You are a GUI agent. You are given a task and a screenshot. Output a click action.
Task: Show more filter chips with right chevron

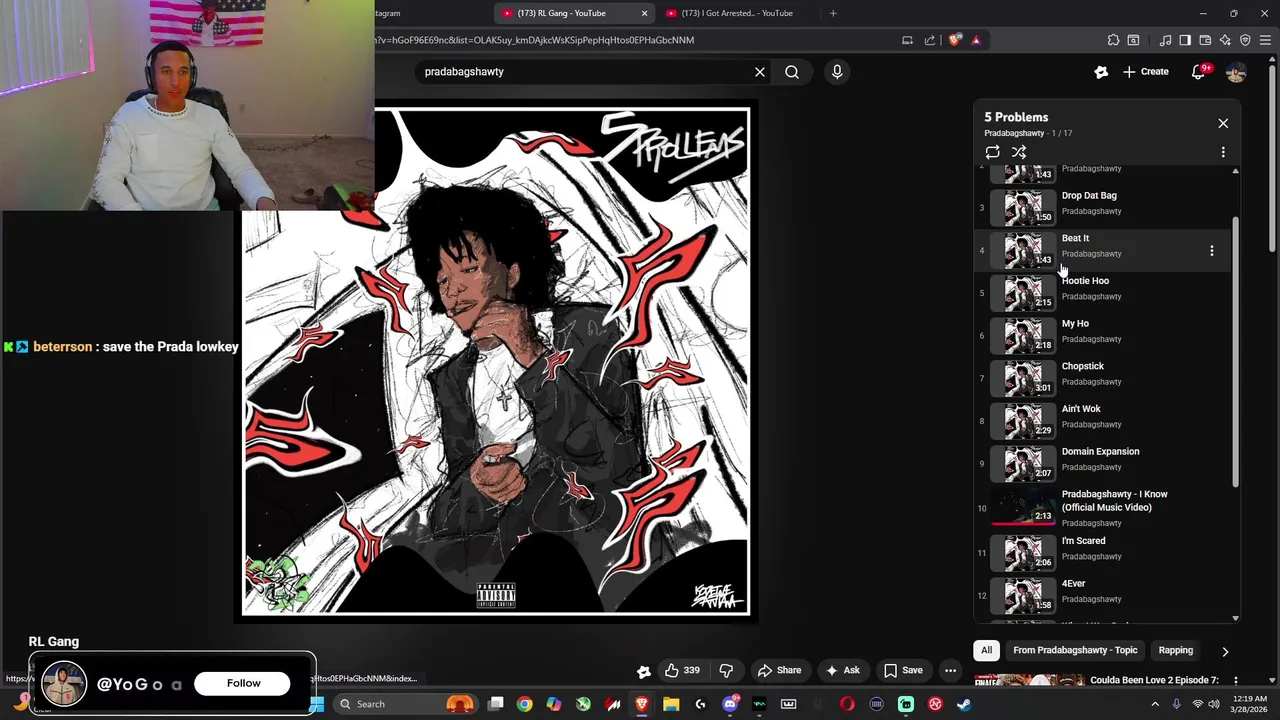click(1225, 651)
